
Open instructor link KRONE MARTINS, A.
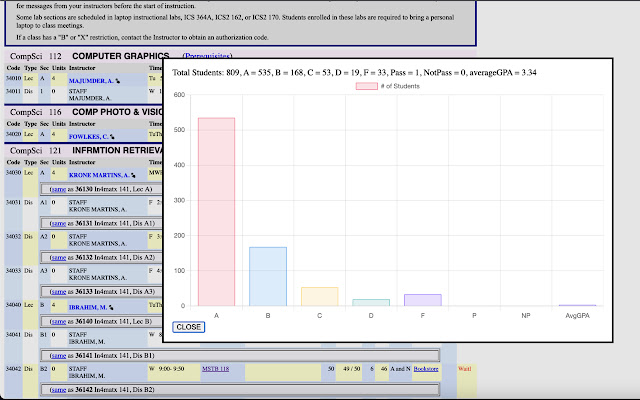click(99, 175)
